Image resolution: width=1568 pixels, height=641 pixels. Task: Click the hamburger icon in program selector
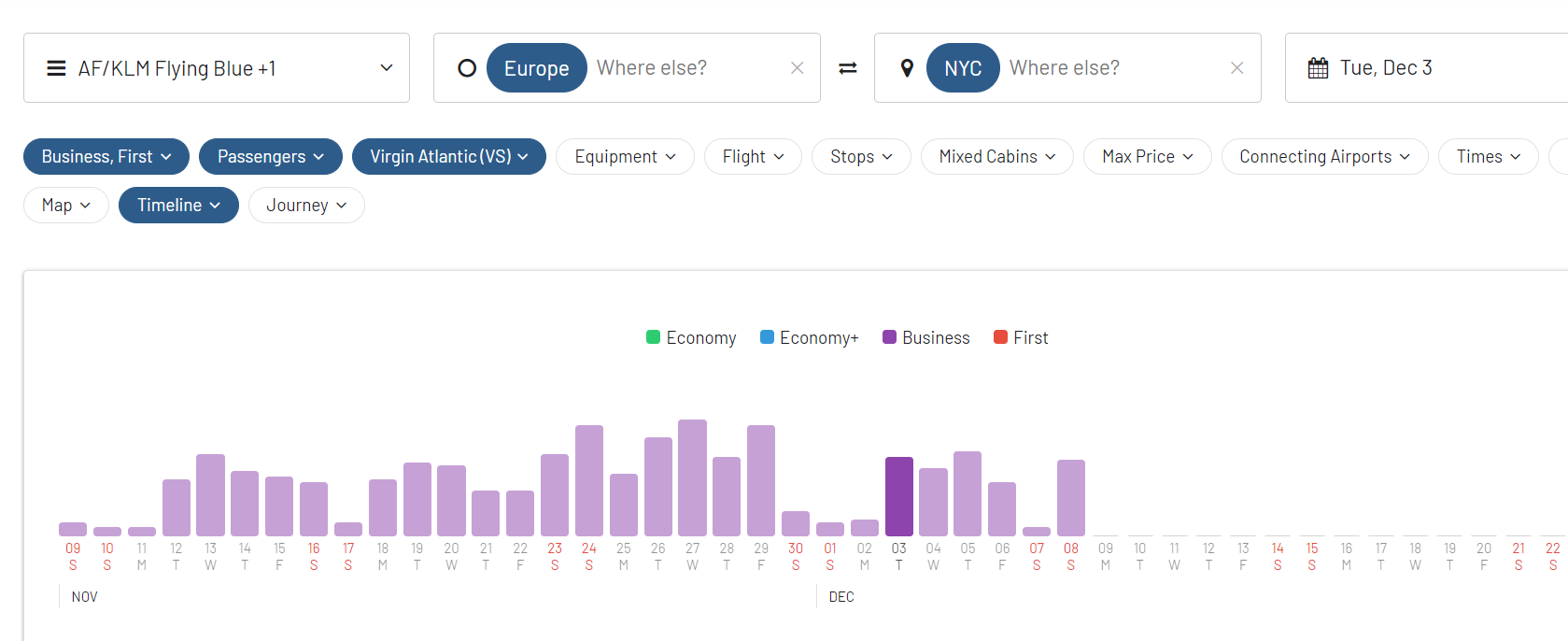(56, 68)
